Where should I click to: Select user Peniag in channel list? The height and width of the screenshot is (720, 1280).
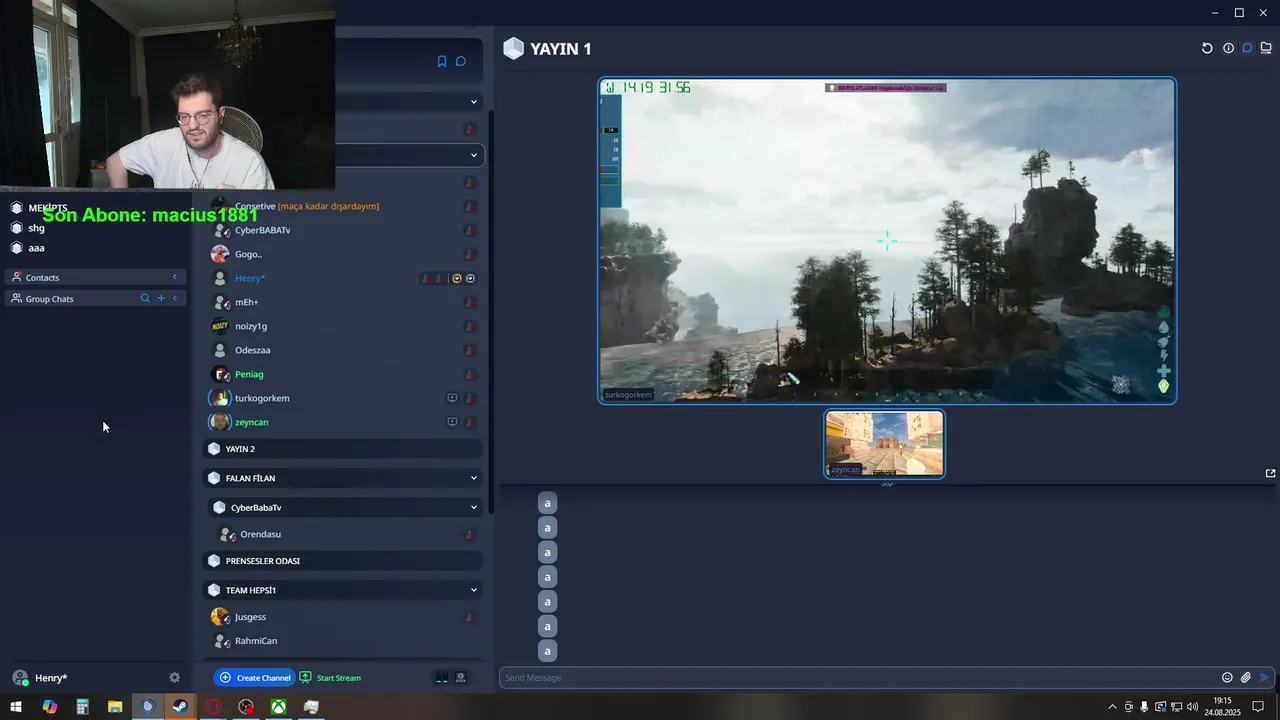pos(249,374)
